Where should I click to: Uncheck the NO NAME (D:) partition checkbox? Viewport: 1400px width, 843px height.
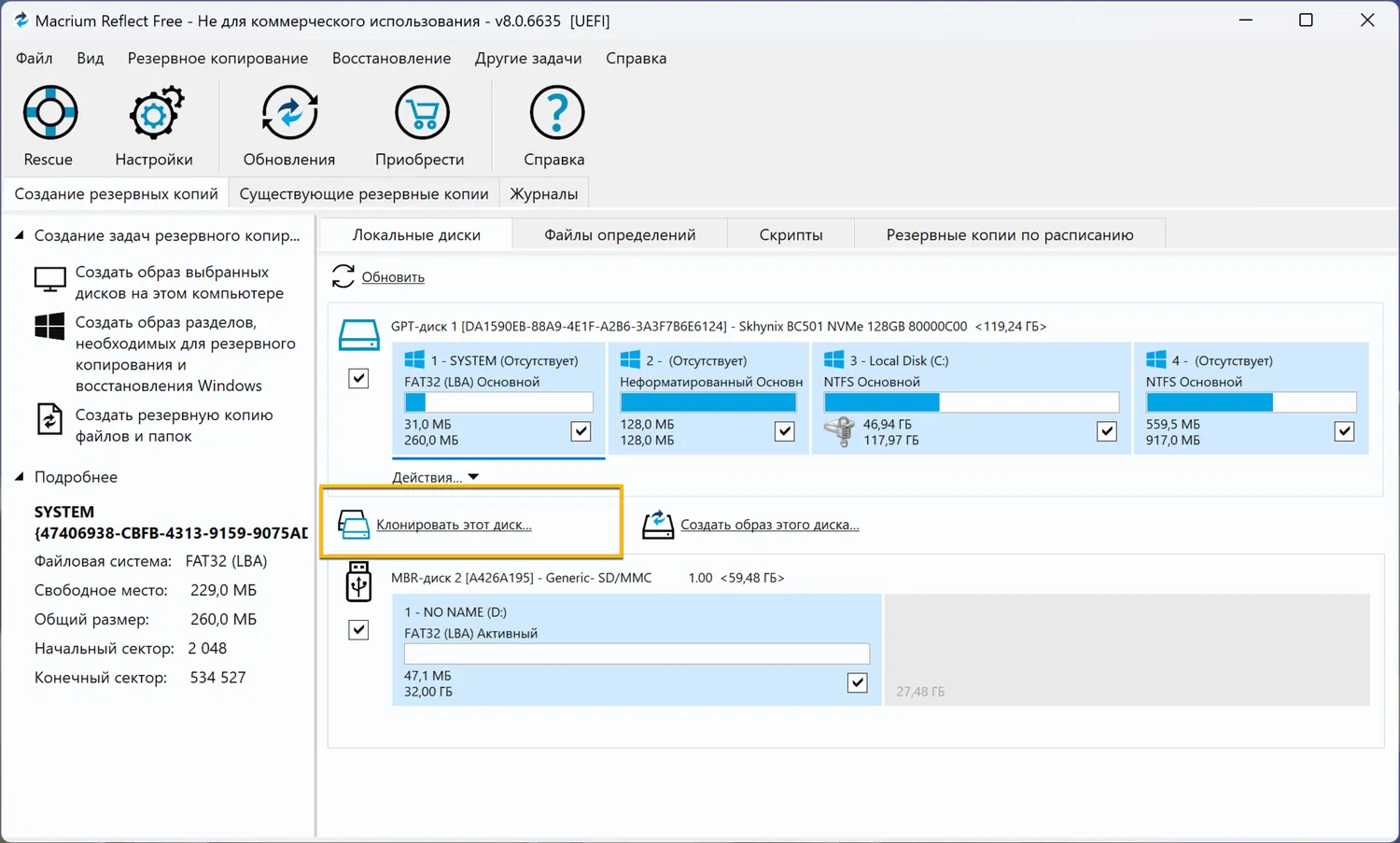pos(857,682)
